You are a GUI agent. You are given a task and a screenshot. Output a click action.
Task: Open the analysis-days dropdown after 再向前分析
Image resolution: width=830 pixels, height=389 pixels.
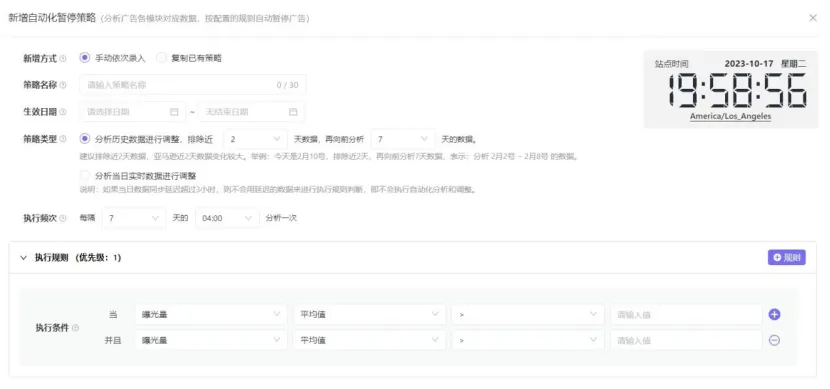[x=403, y=139]
